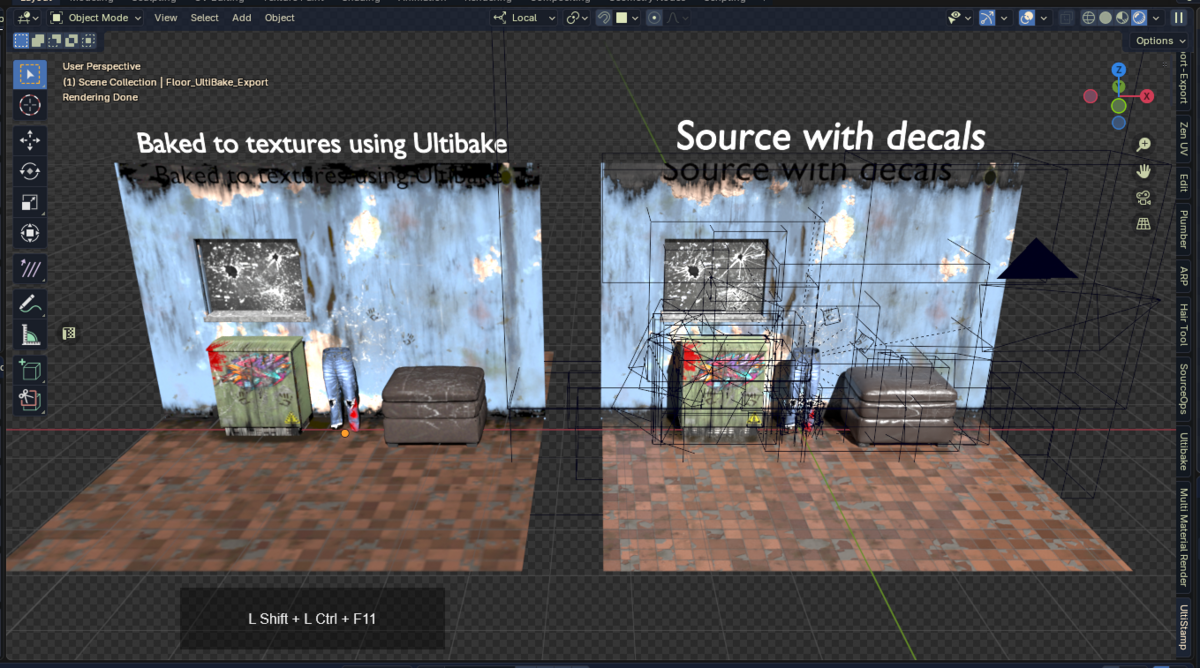Open the SourceOps sidebar tab
Viewport: 1200px width, 668px height.
pos(1185,388)
